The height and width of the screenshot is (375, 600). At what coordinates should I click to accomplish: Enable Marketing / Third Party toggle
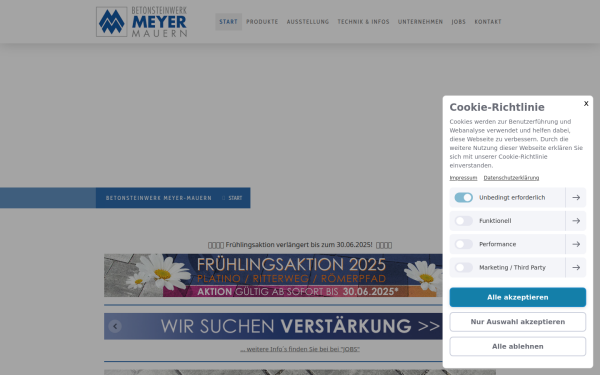pos(463,267)
